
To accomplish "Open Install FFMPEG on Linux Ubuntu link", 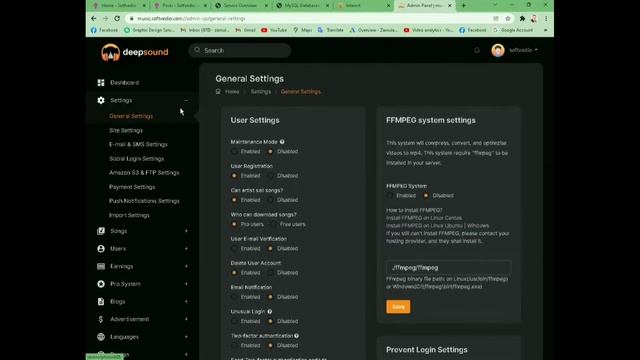I will point(424,226).
